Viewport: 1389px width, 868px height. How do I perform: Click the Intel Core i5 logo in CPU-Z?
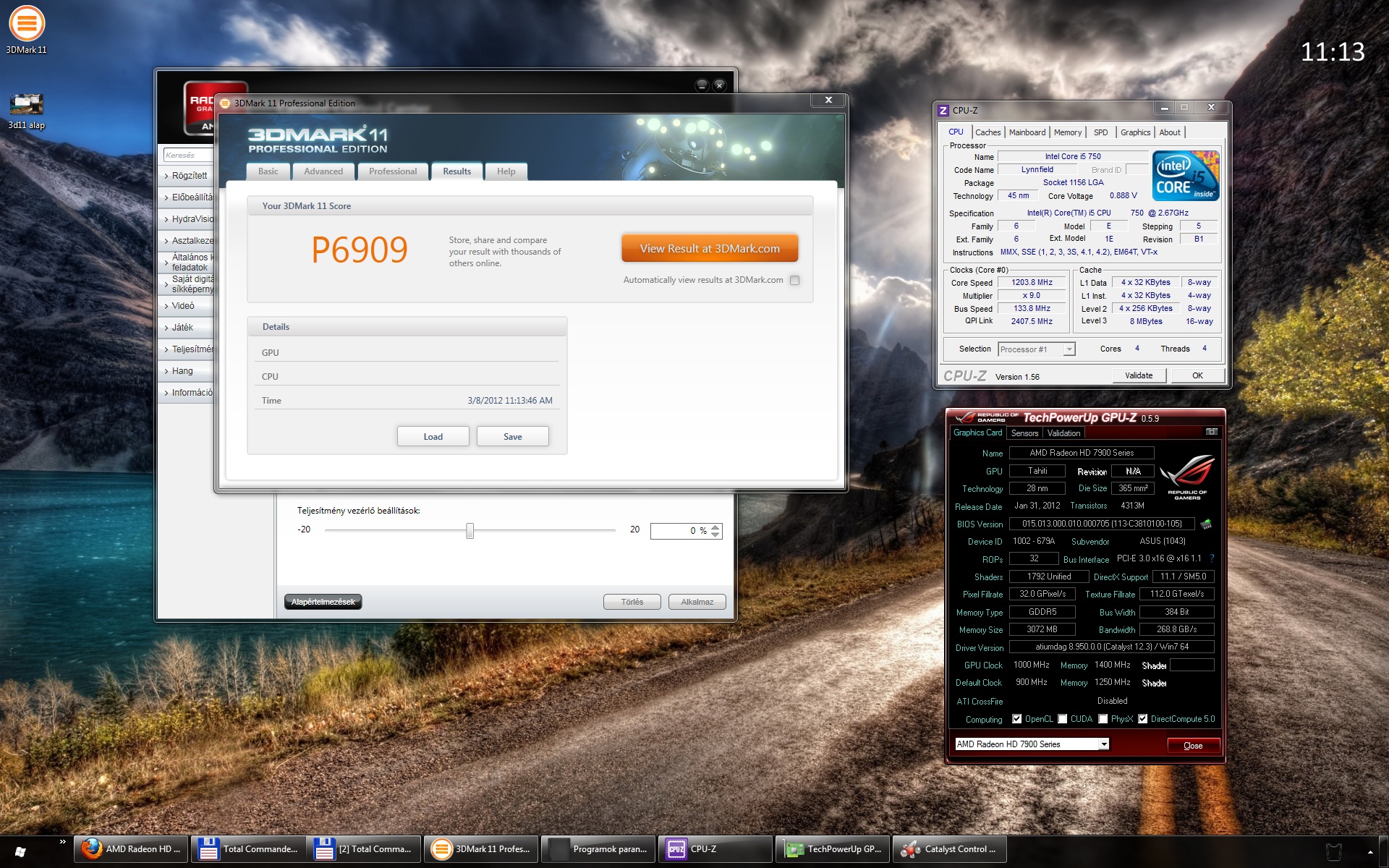1186,176
